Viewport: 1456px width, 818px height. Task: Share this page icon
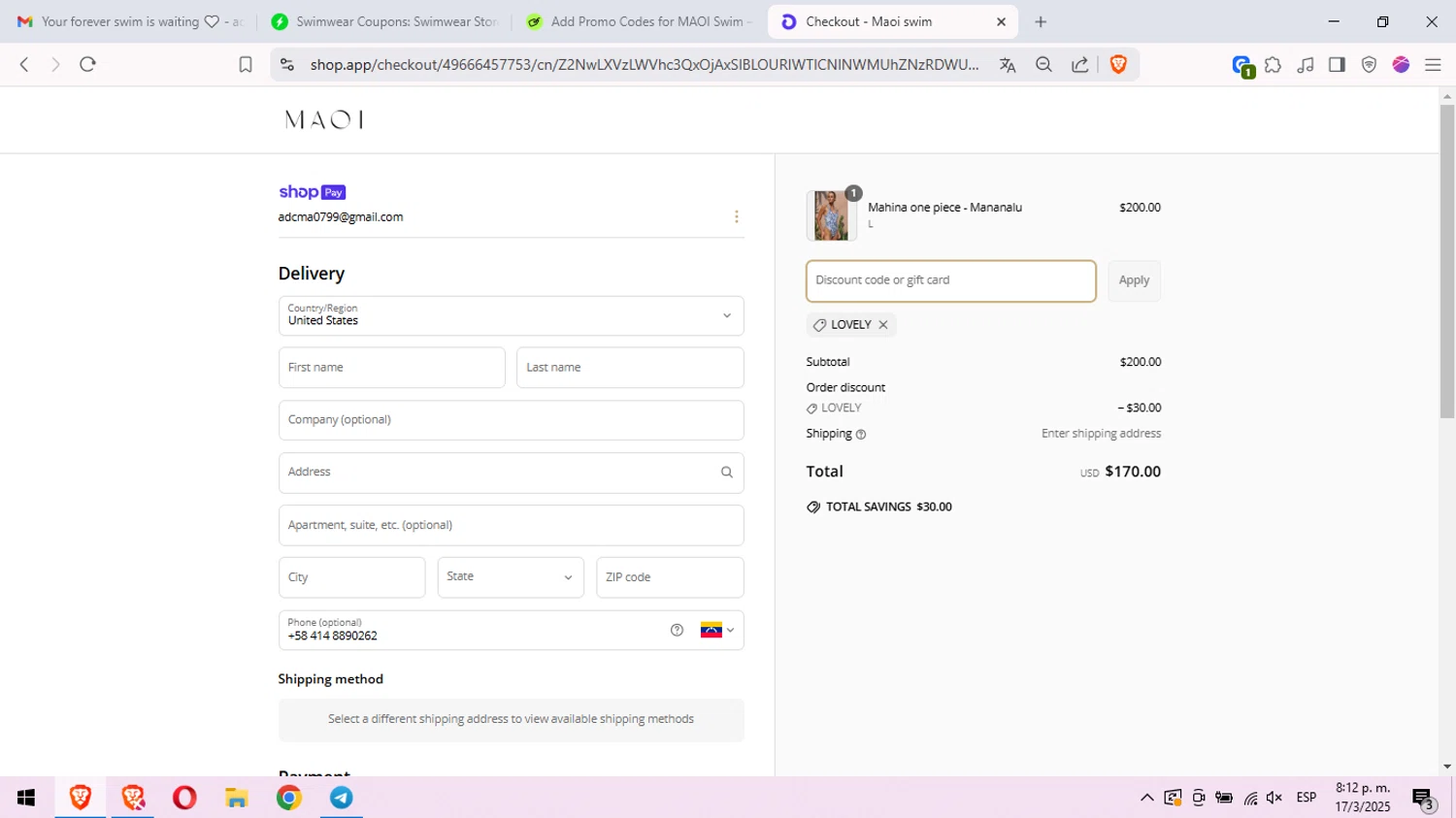tap(1079, 65)
